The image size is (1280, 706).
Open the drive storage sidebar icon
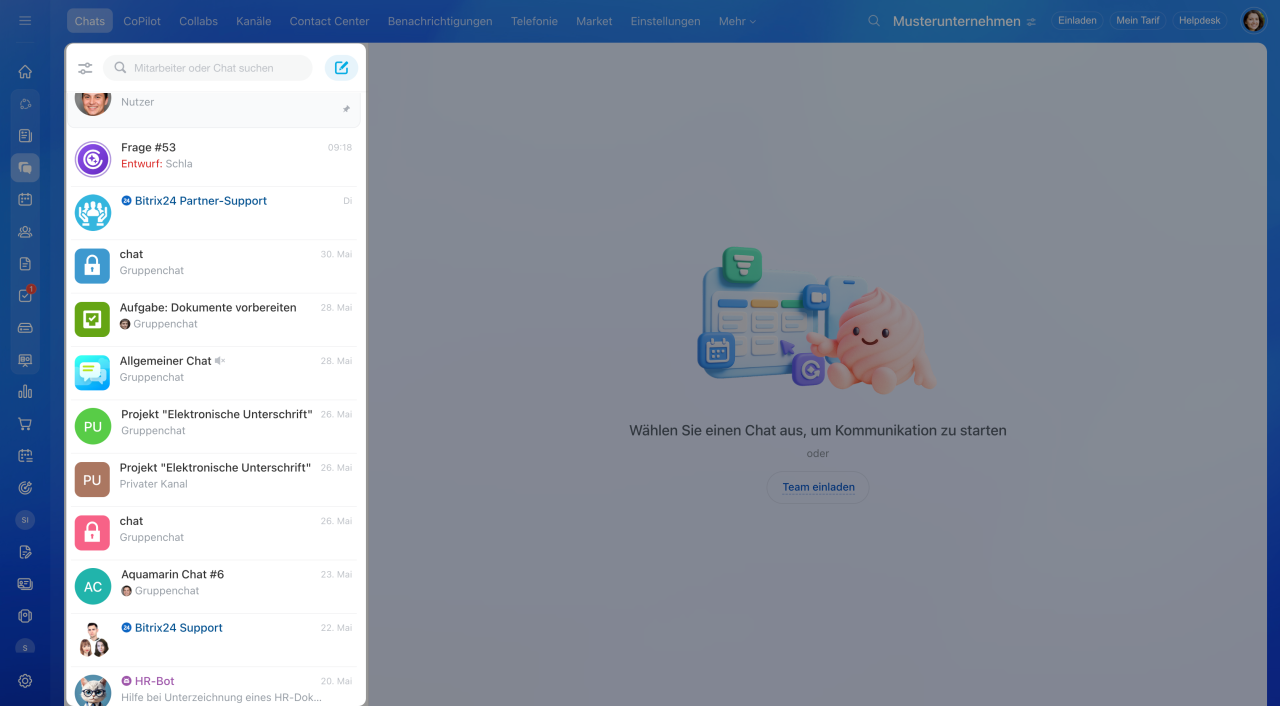25,328
